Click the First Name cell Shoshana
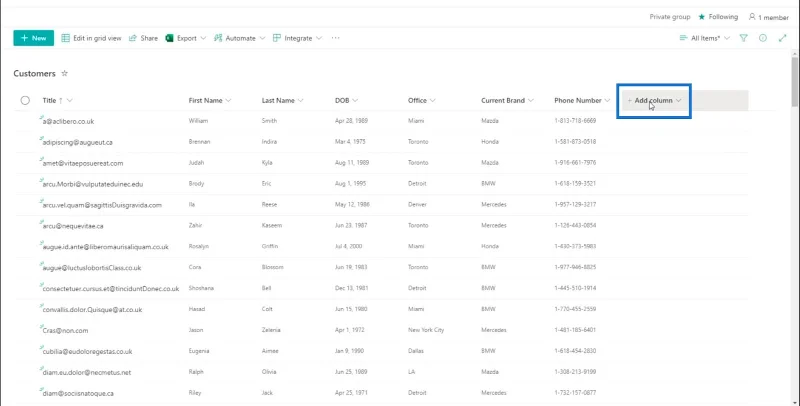The image size is (800, 406). click(201, 288)
